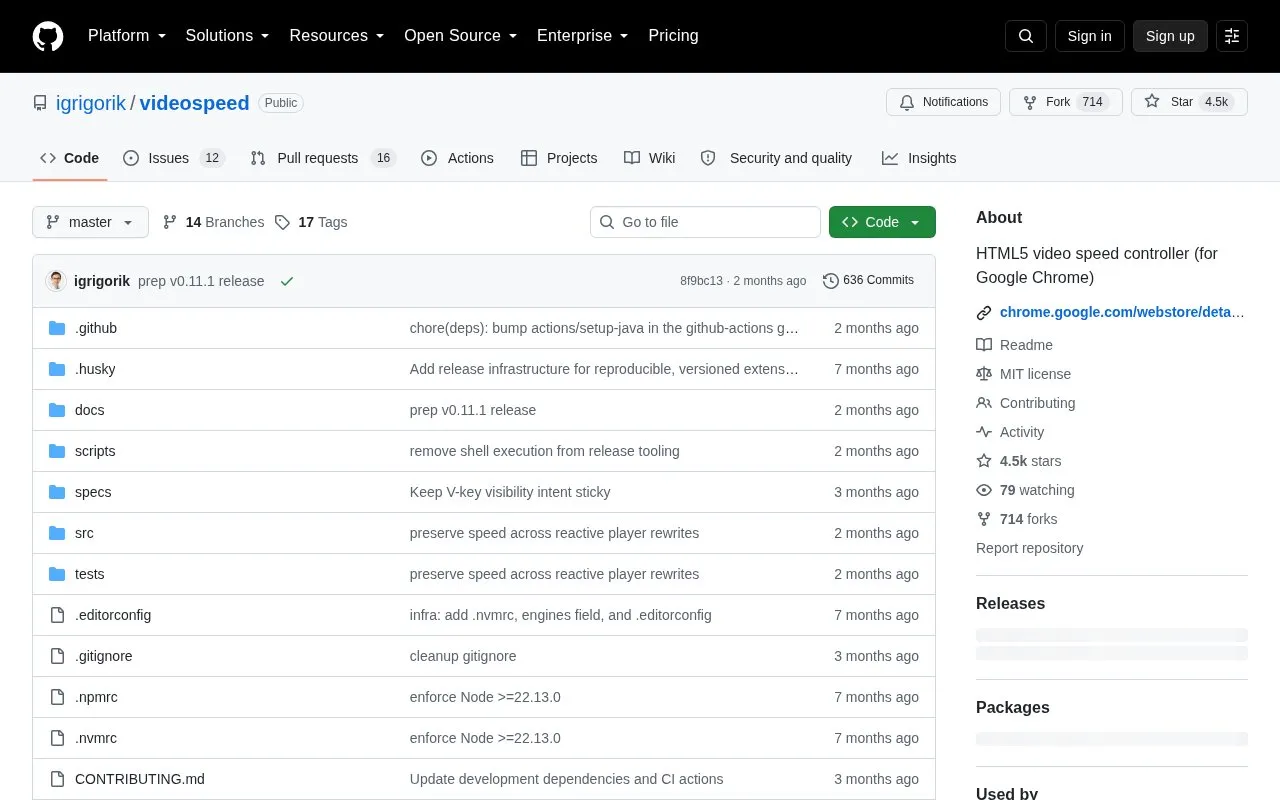This screenshot has height=800, width=1280.
Task: Expand the Solutions navigation menu
Action: click(228, 36)
